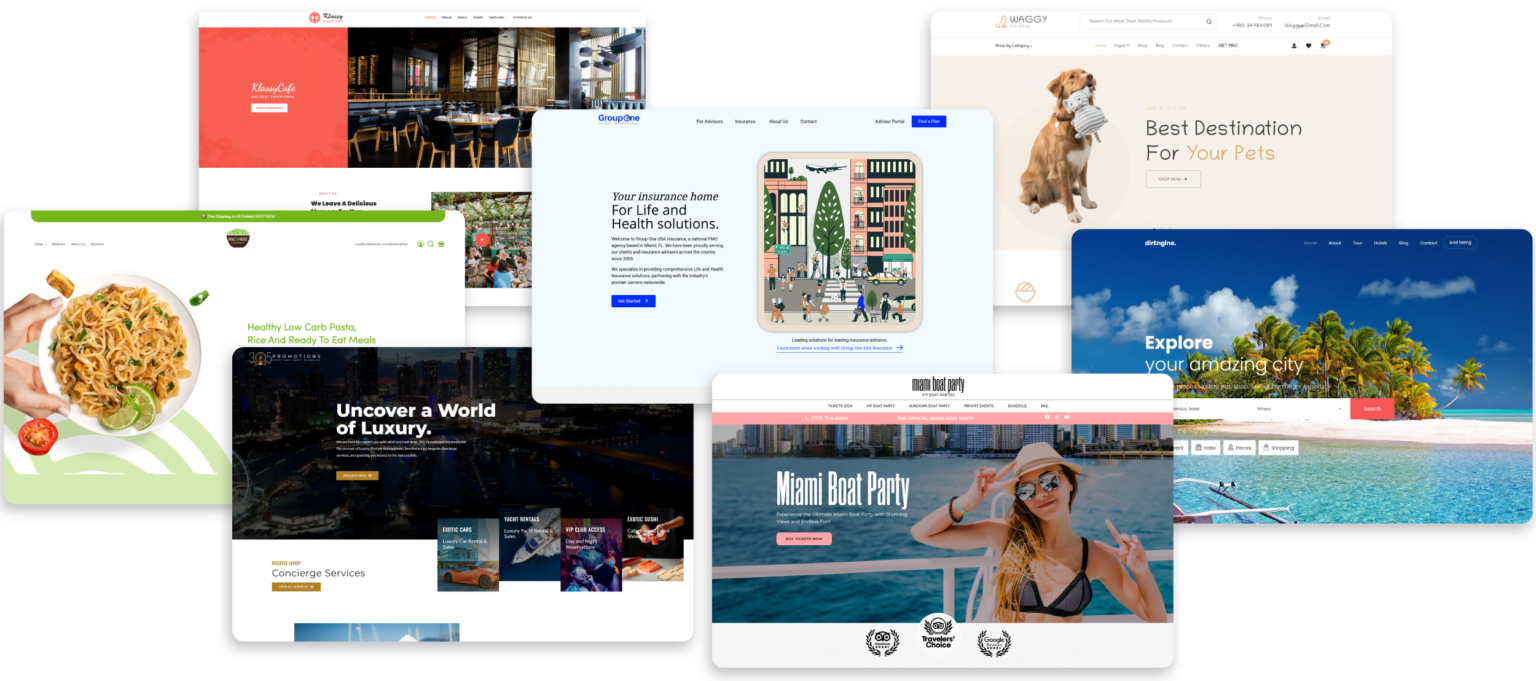Open the Waggy shopping cart icon

coord(1324,45)
